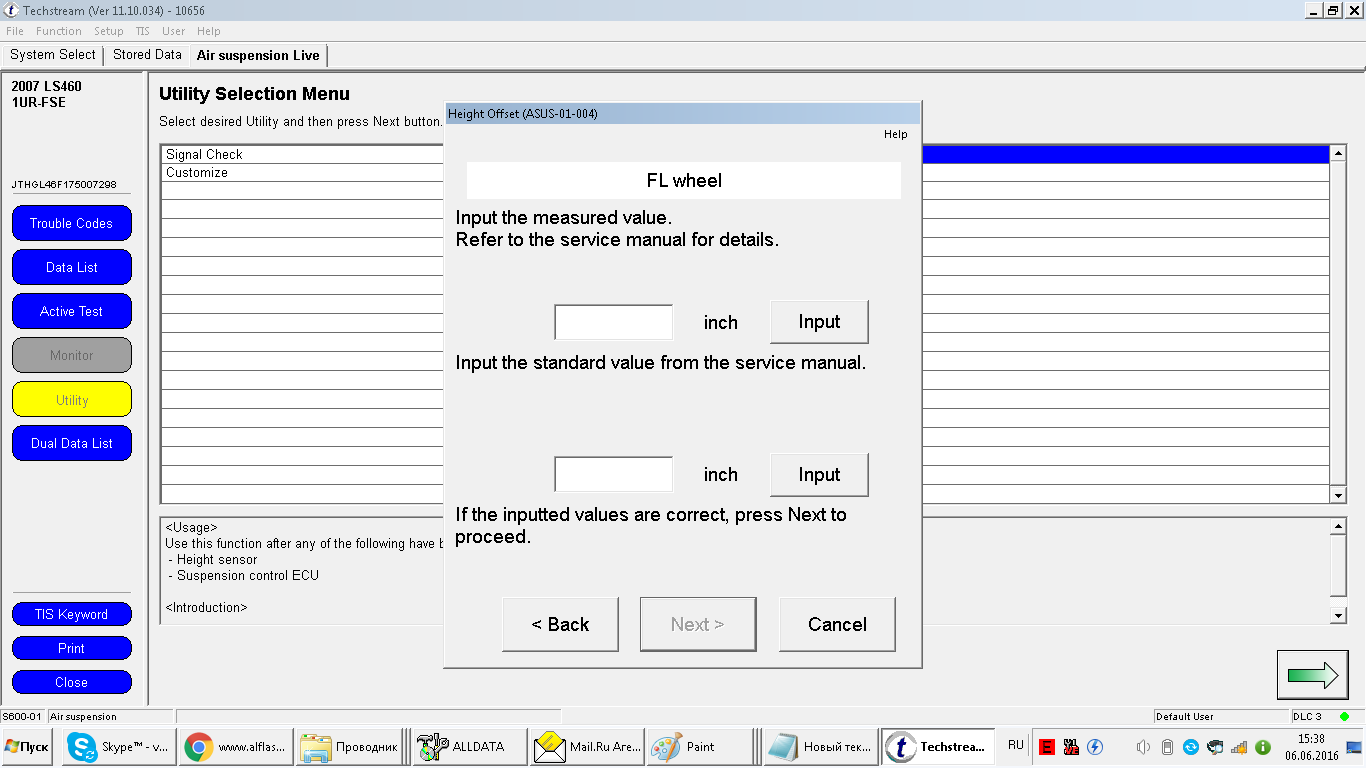Open Mail.Ru Agent from the taskbar
Image resolution: width=1366 pixels, height=768 pixels.
(x=586, y=747)
